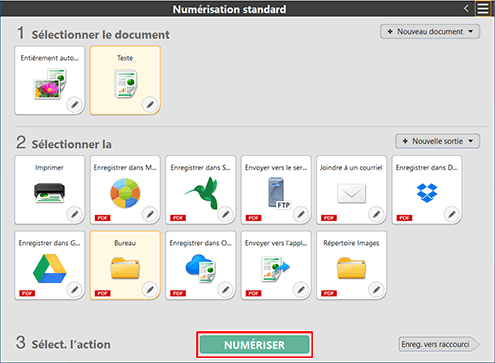Edit the Envoyer vers l'appl... pencil icon

coord(301,289)
